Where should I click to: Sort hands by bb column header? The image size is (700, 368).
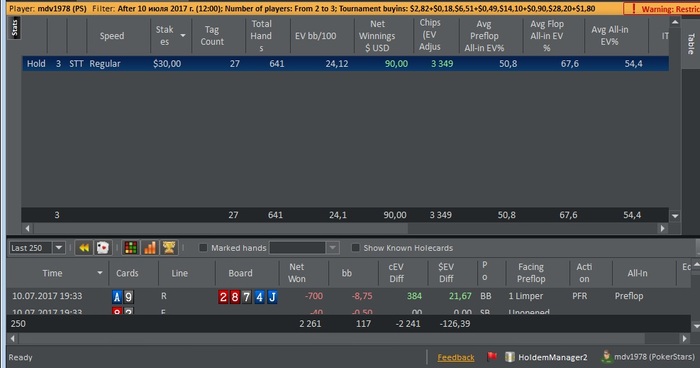point(347,273)
